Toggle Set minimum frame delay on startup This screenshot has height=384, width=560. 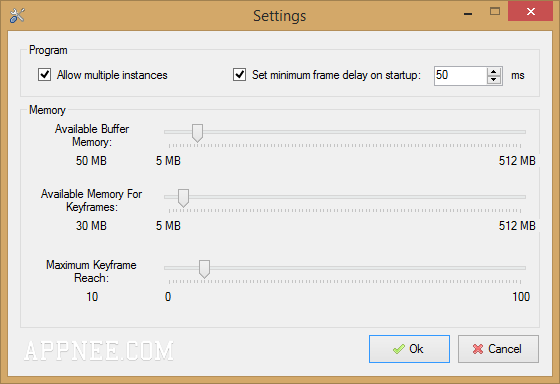click(x=239, y=75)
